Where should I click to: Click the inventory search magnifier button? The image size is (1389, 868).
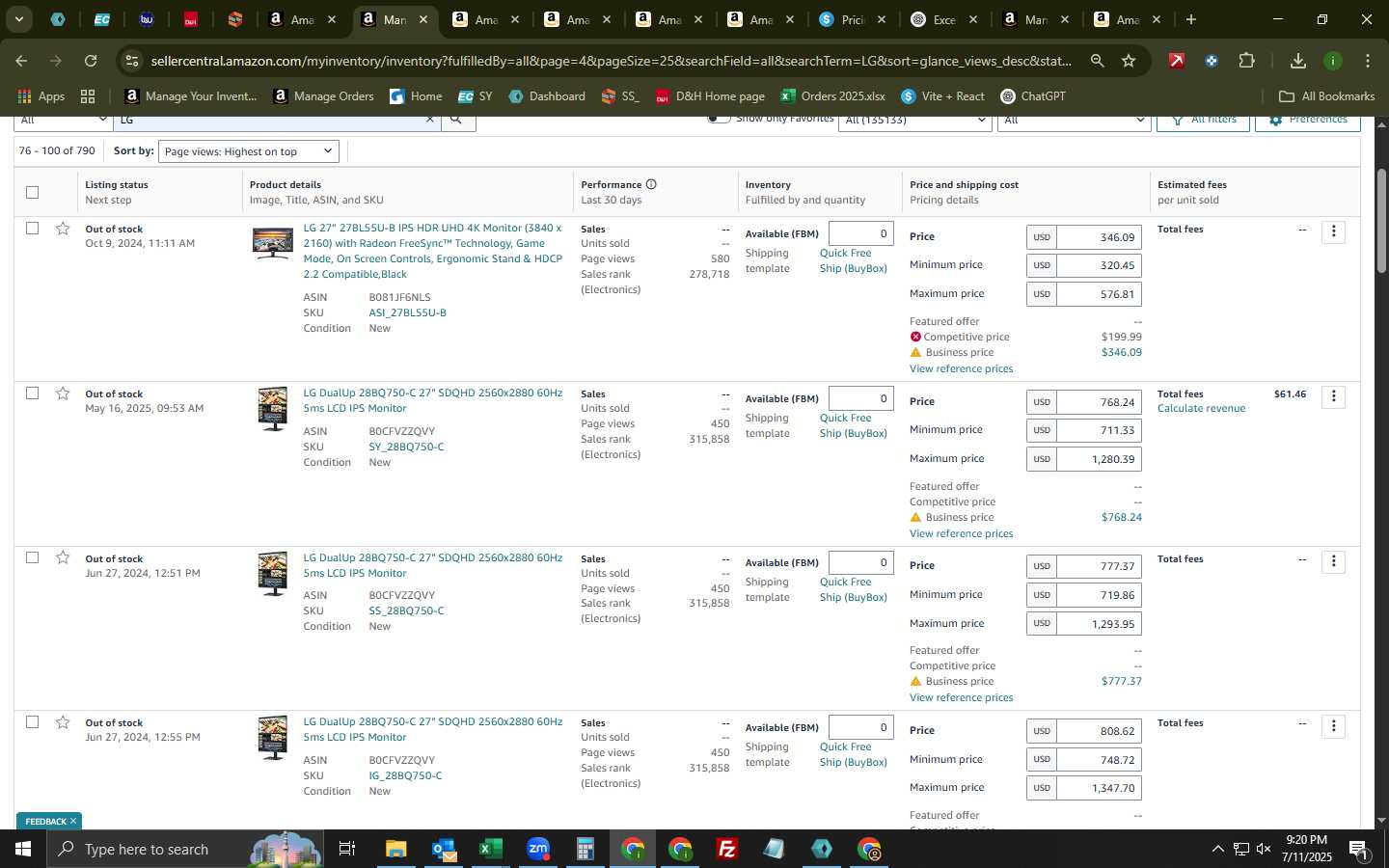[457, 120]
